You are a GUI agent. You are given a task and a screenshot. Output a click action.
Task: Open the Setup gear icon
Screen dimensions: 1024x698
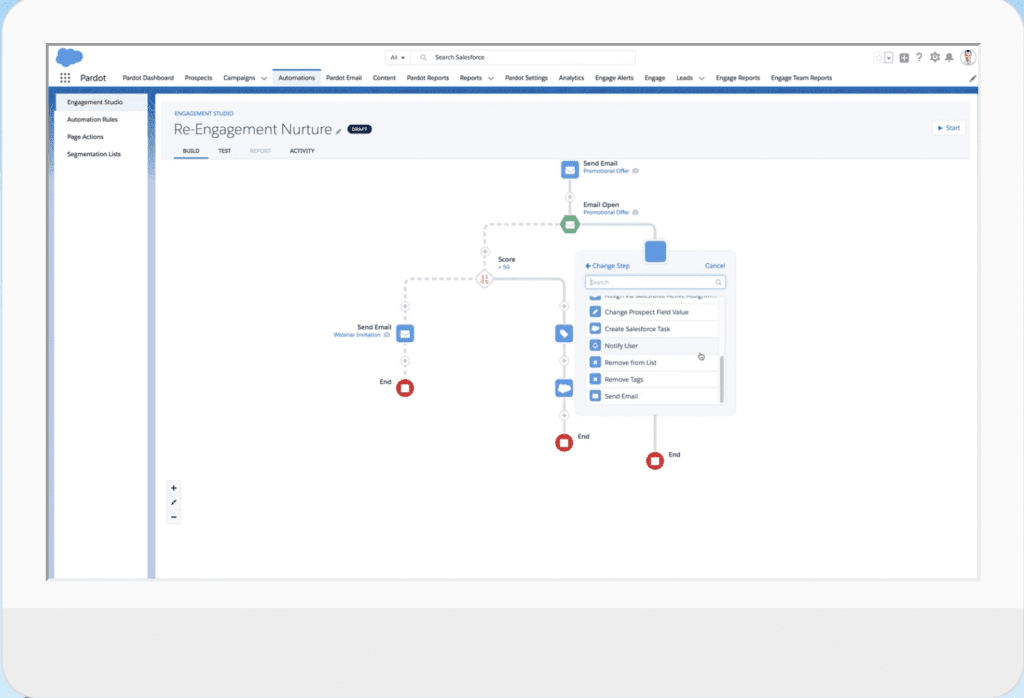(x=935, y=57)
